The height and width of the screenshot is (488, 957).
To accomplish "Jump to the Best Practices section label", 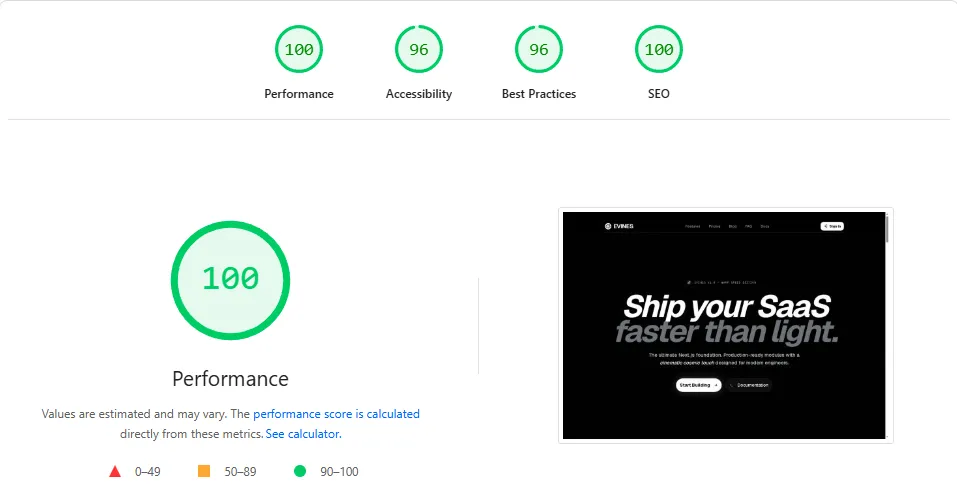I will point(539,94).
